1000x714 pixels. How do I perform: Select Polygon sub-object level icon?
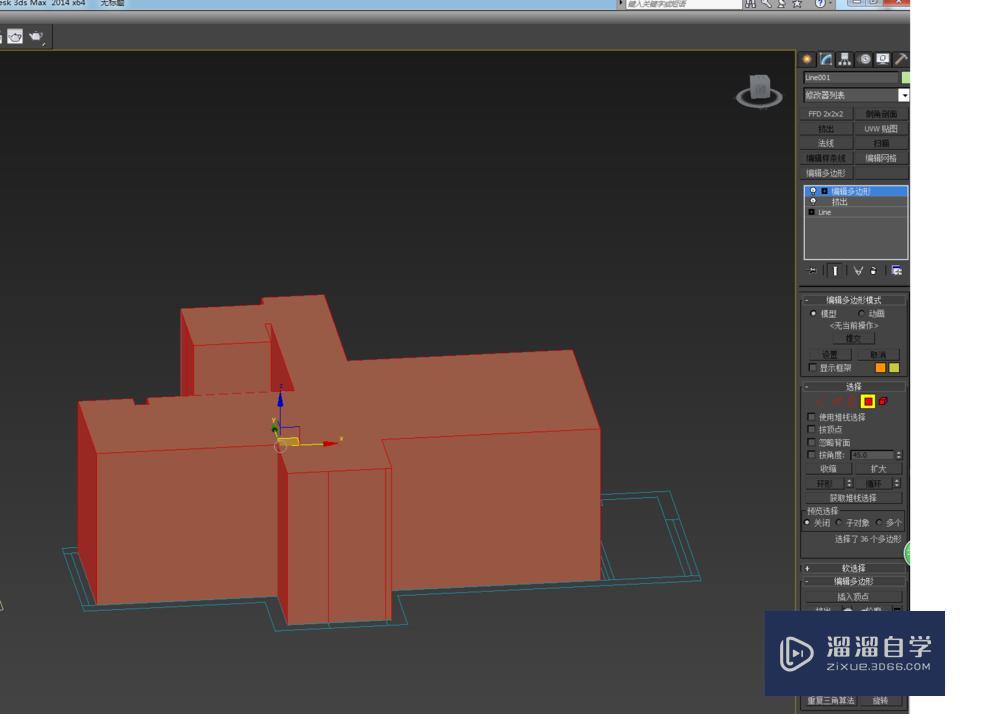coord(868,401)
